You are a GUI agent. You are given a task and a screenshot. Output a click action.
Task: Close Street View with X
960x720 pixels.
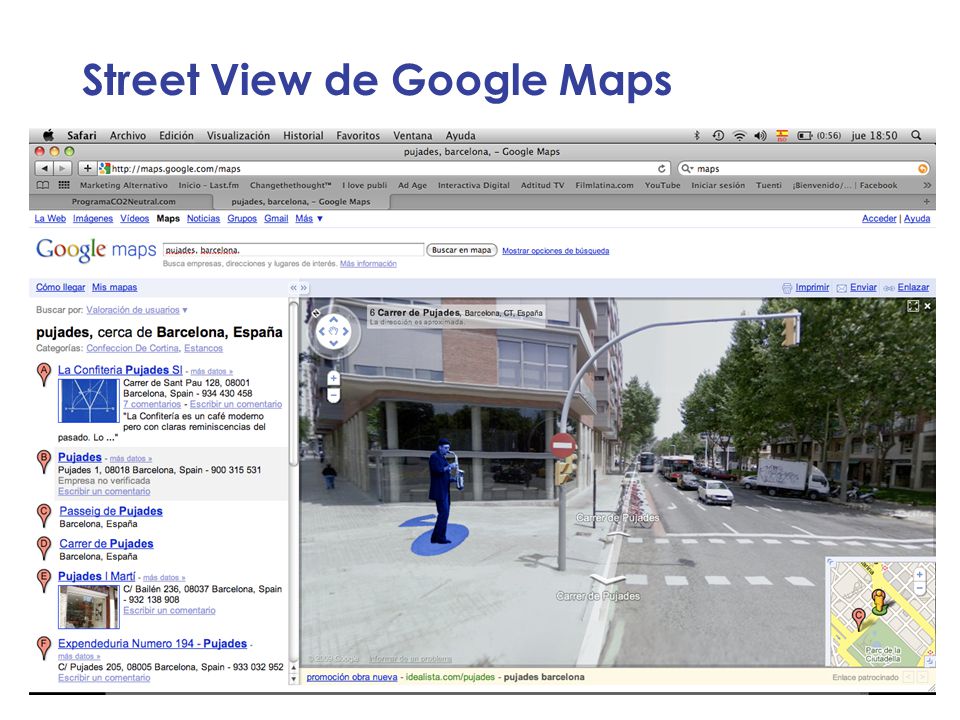(928, 306)
